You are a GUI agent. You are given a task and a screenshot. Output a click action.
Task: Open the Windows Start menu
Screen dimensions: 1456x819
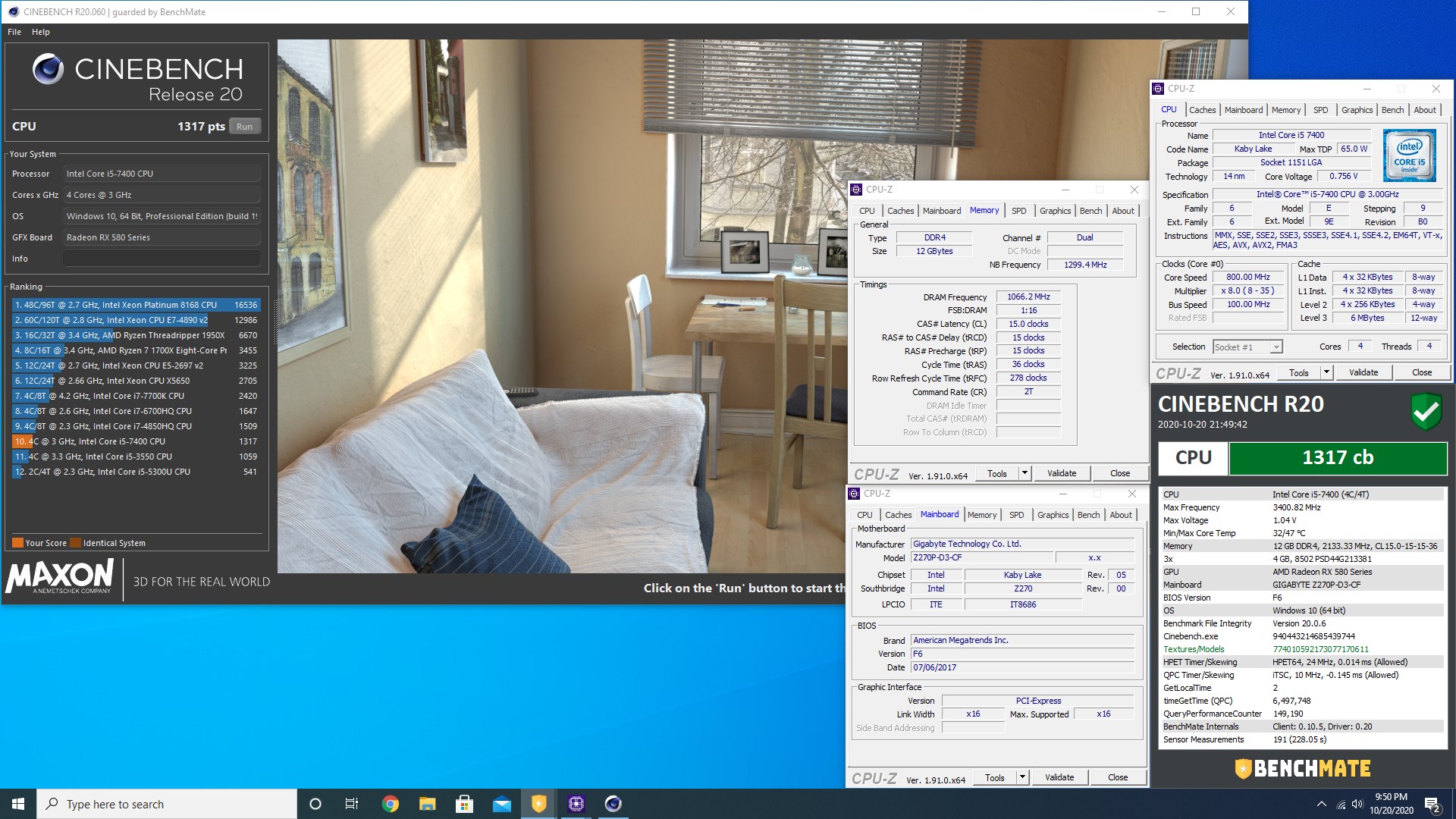point(18,804)
